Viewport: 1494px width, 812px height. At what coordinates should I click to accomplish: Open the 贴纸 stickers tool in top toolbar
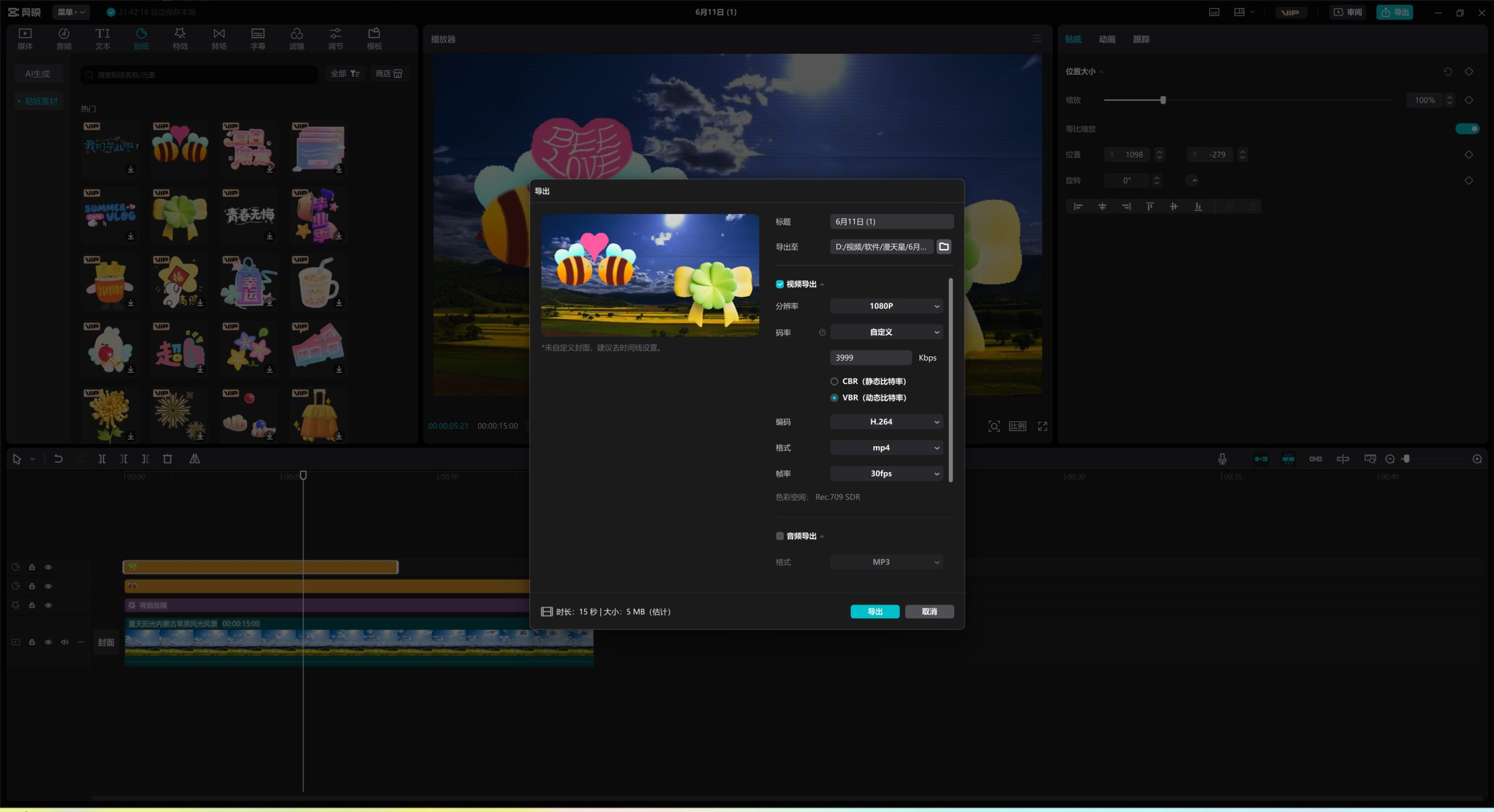pyautogui.click(x=141, y=38)
